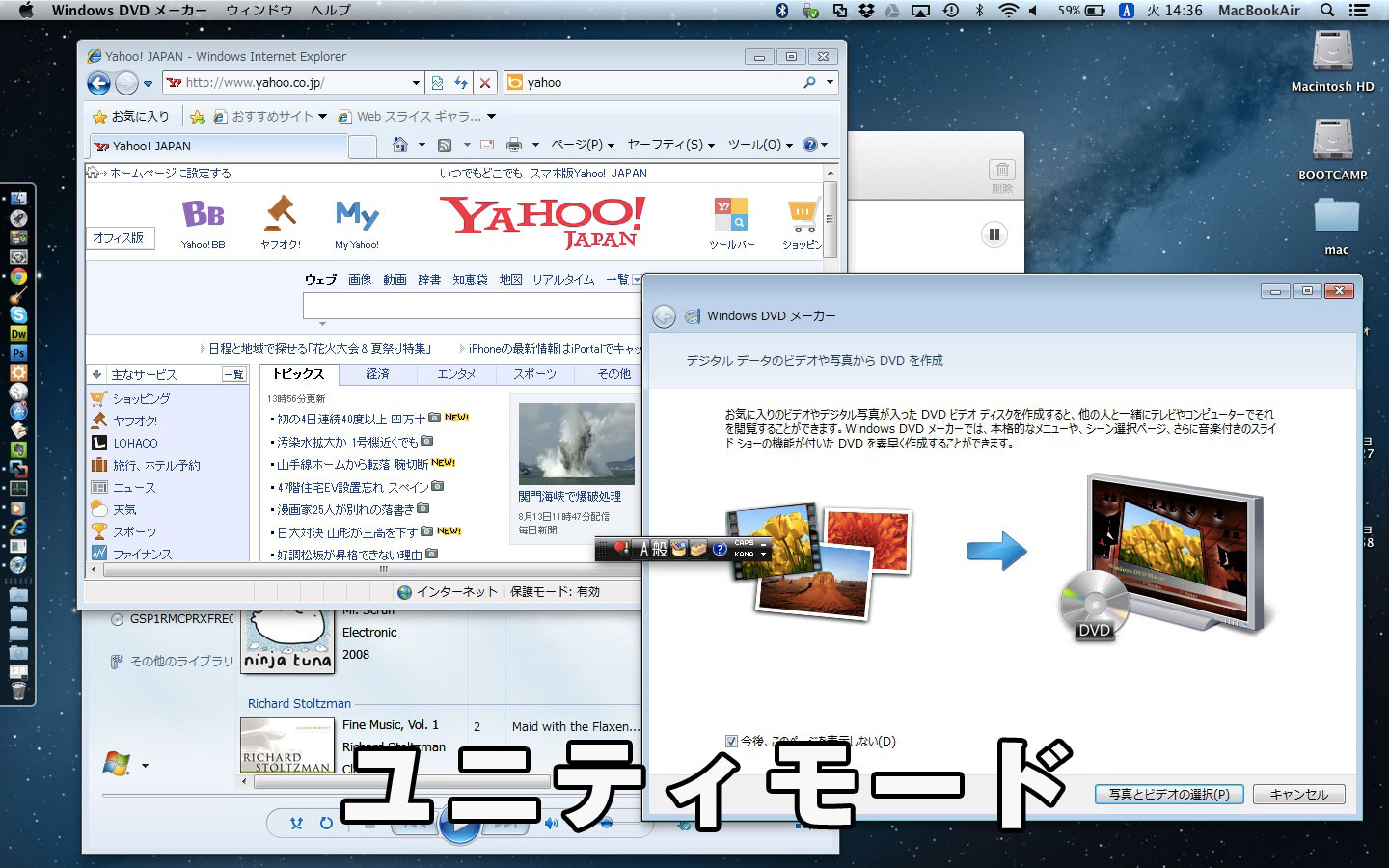Viewport: 1389px width, 868px height.
Task: Toggle the 今後、このページを表示しない checkbox
Action: 731,742
